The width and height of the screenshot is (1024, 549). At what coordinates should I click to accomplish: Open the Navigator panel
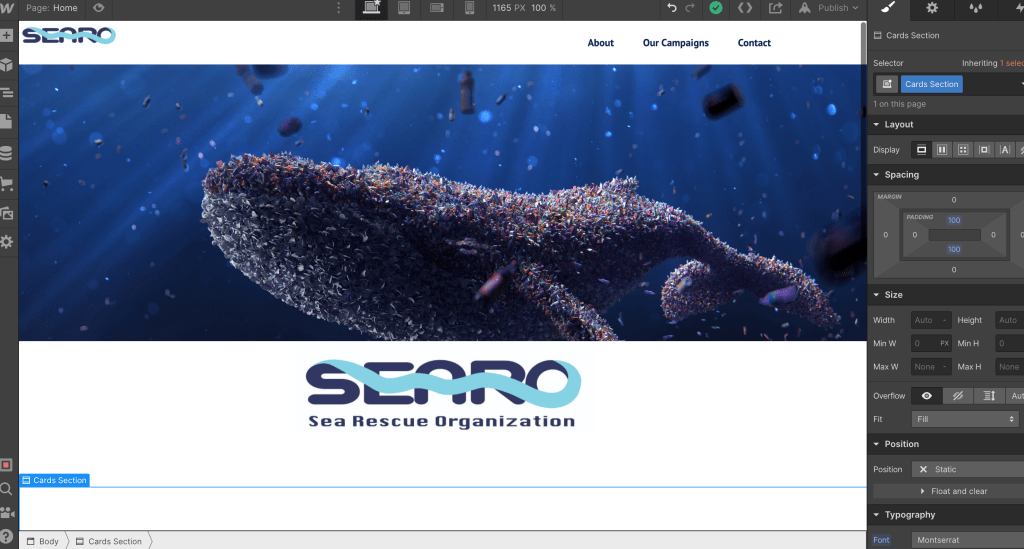(x=7, y=93)
